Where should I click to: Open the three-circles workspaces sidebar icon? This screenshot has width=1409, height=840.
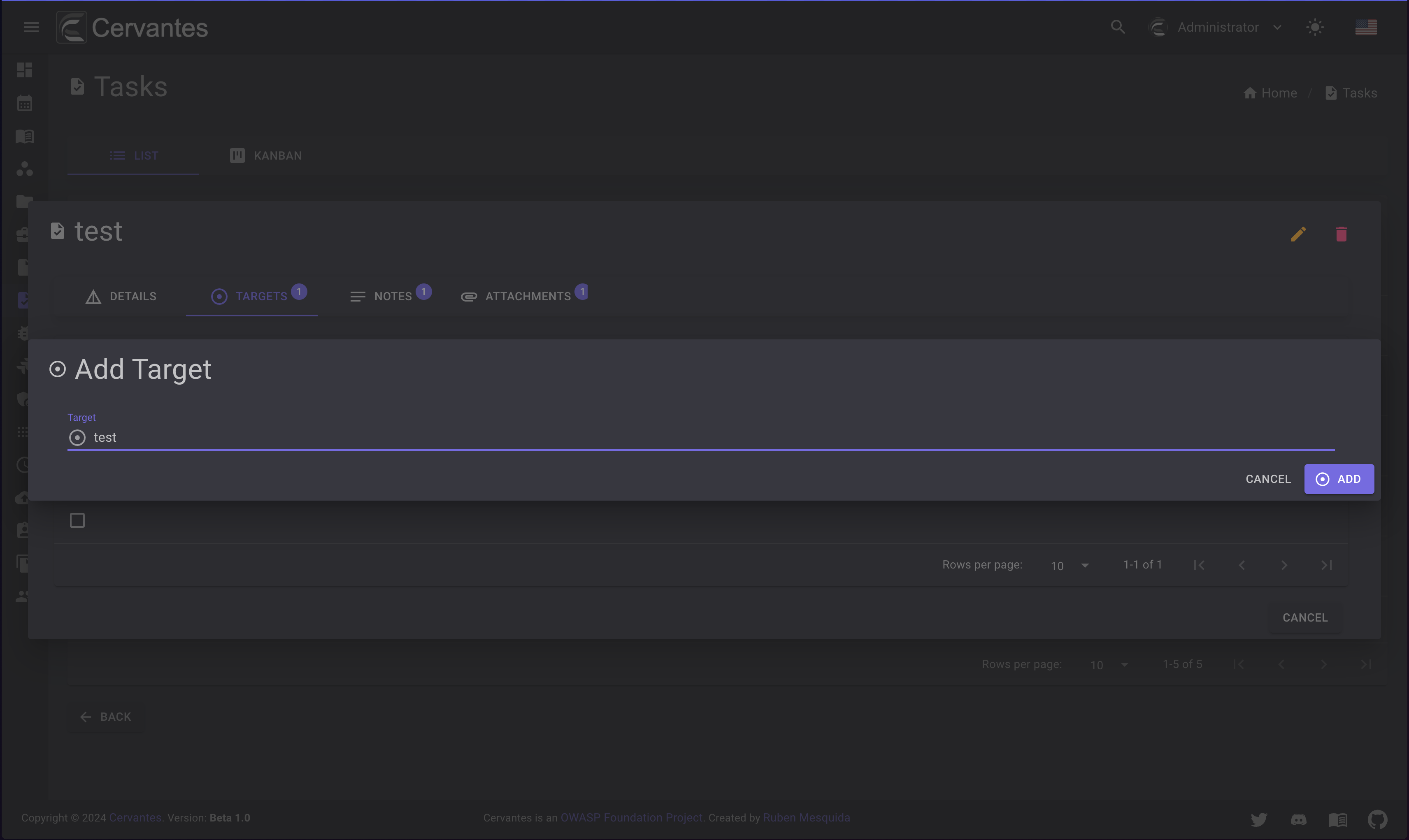point(25,169)
